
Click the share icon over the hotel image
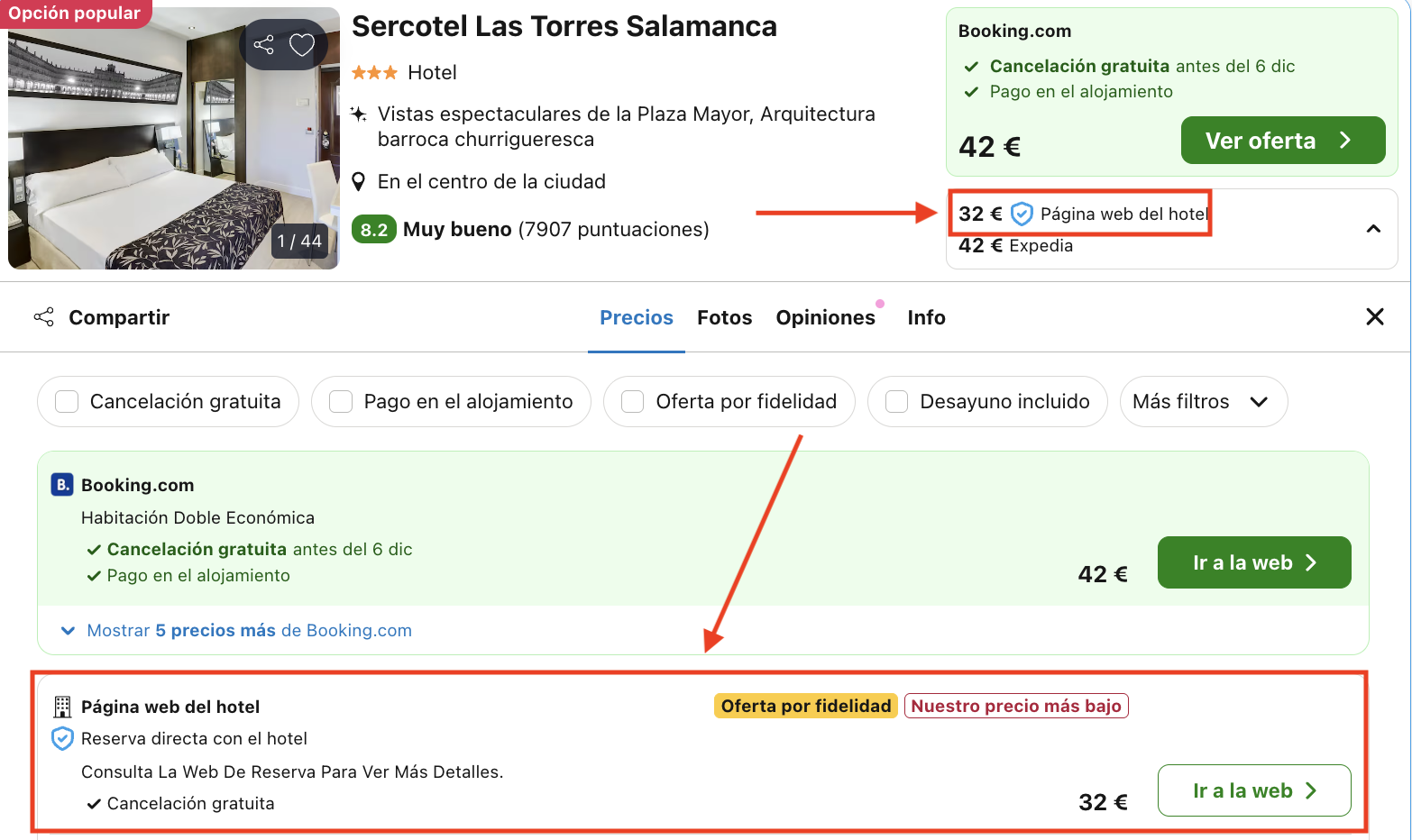(x=265, y=44)
